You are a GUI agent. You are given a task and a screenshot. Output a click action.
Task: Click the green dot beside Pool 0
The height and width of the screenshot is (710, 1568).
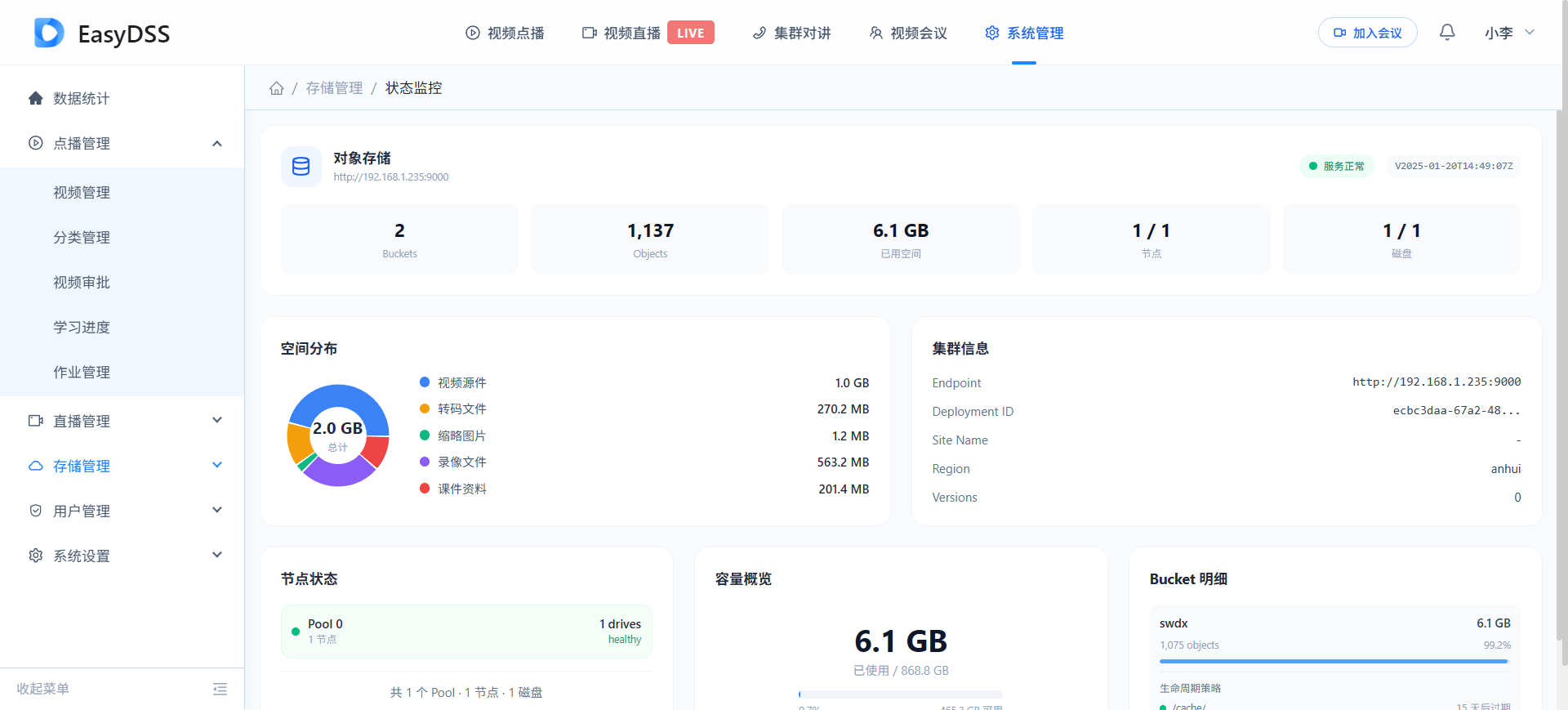296,632
